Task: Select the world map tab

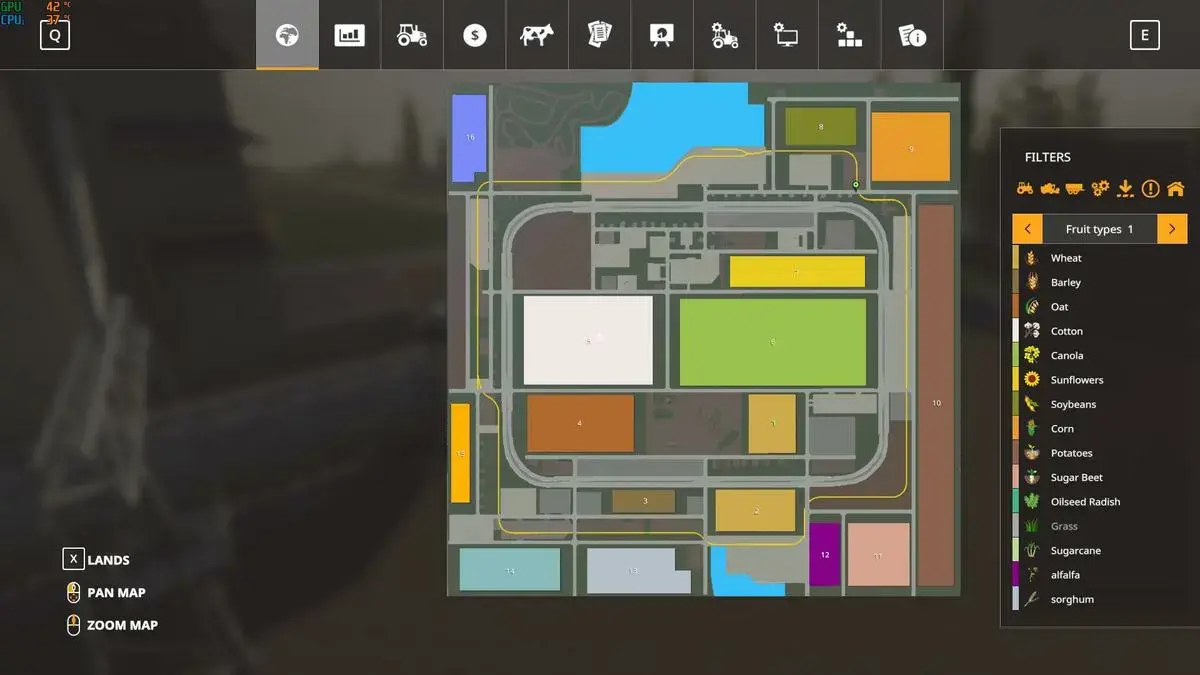Action: click(x=287, y=35)
